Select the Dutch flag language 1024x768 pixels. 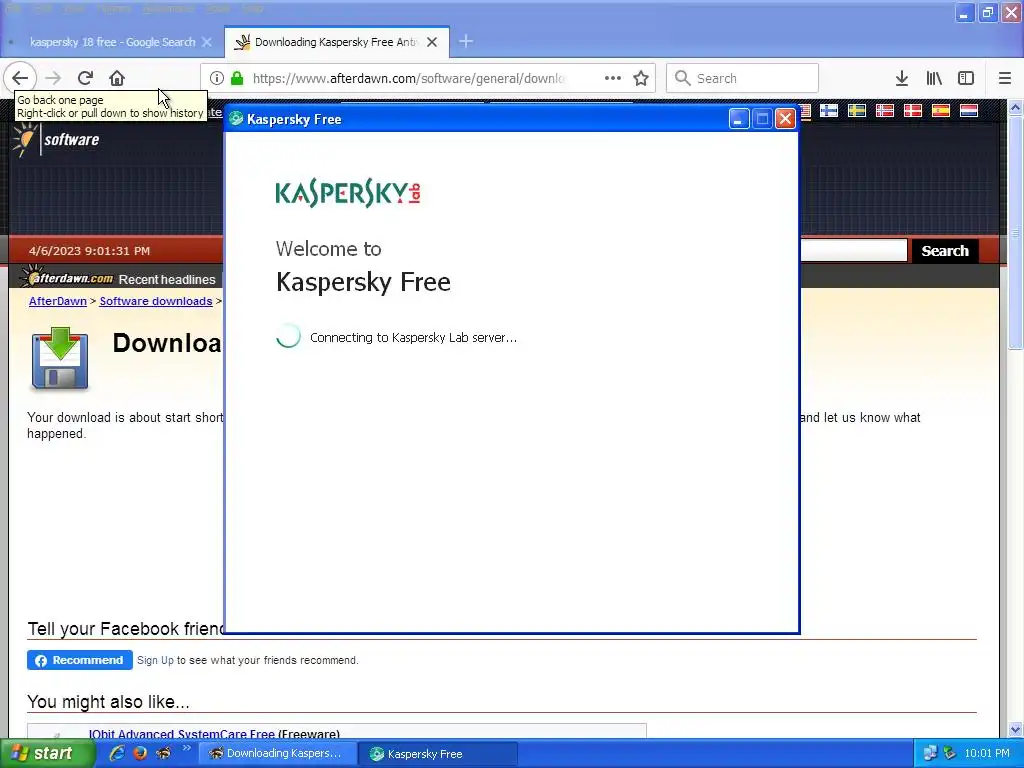click(969, 110)
